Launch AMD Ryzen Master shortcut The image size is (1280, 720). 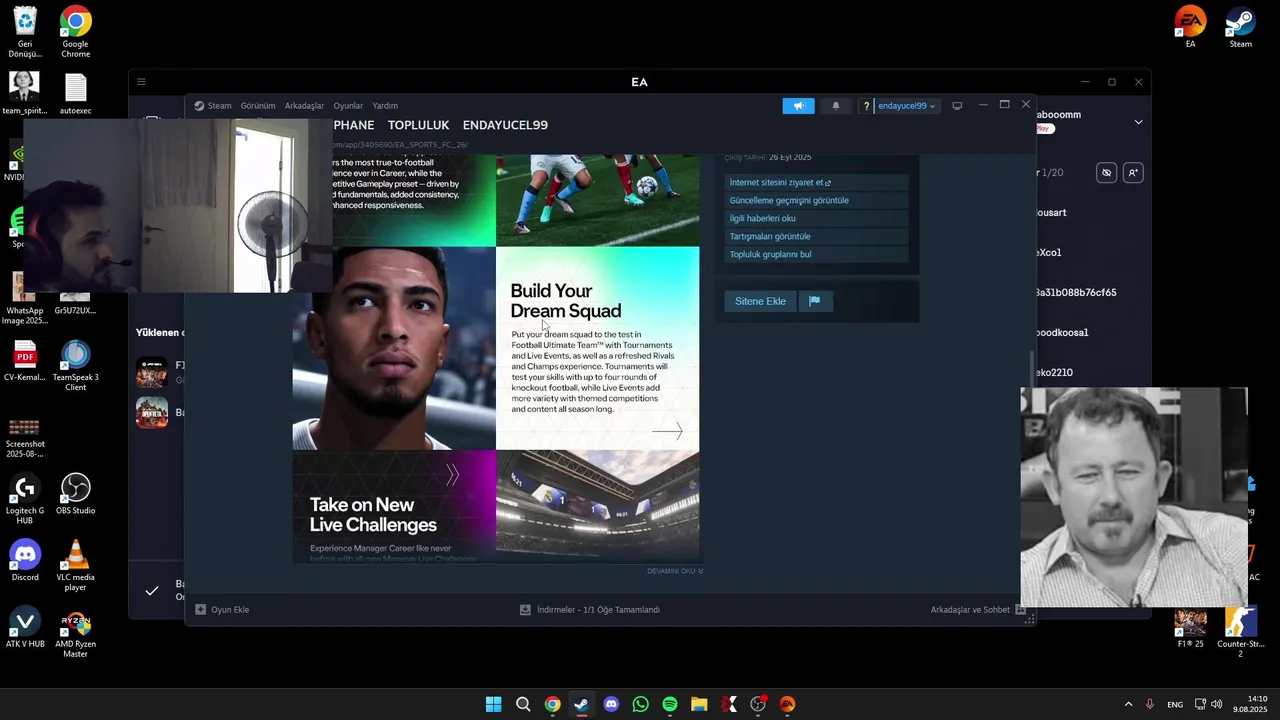point(75,633)
